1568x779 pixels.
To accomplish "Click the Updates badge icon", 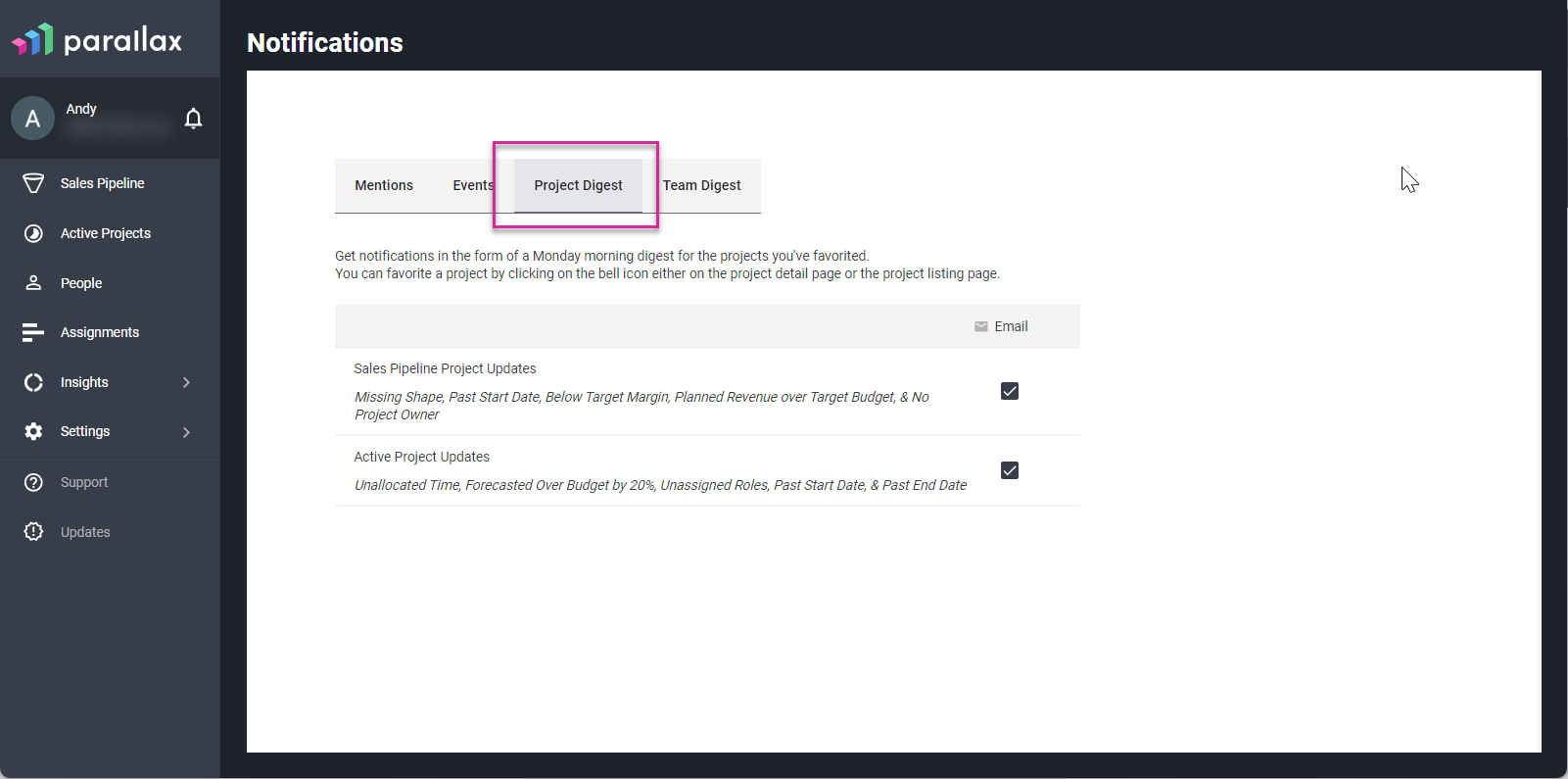I will click(x=33, y=531).
